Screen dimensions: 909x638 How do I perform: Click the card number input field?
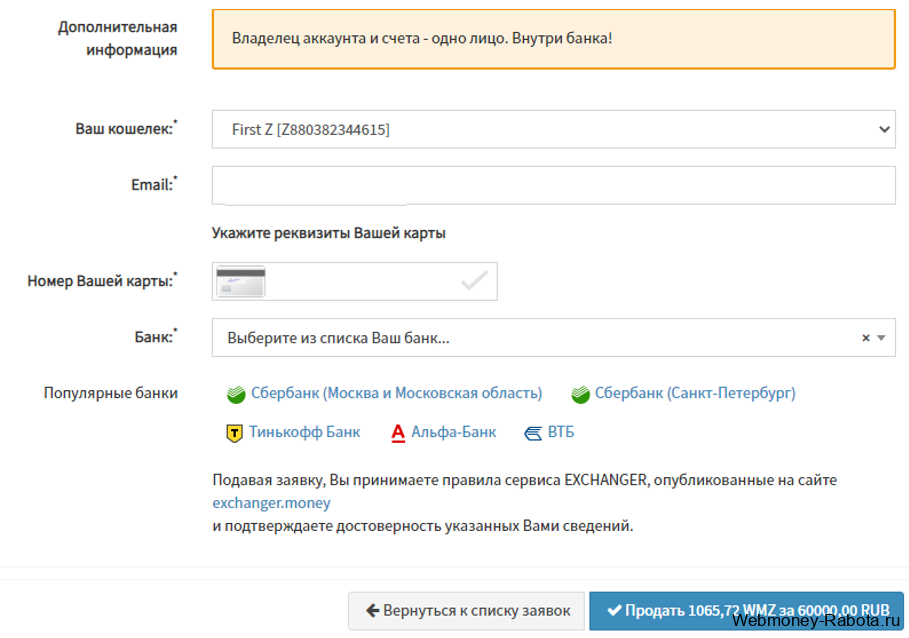click(354, 282)
